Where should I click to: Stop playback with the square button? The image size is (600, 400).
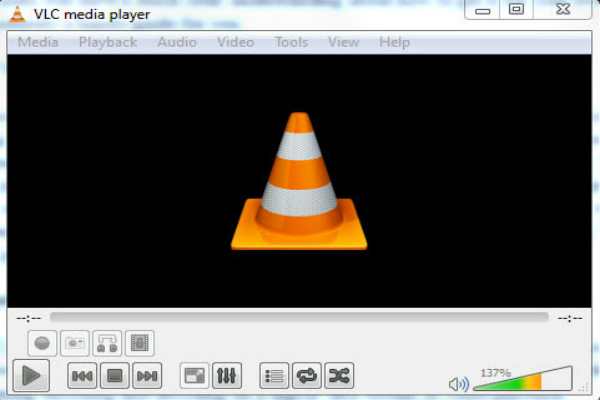click(x=114, y=376)
